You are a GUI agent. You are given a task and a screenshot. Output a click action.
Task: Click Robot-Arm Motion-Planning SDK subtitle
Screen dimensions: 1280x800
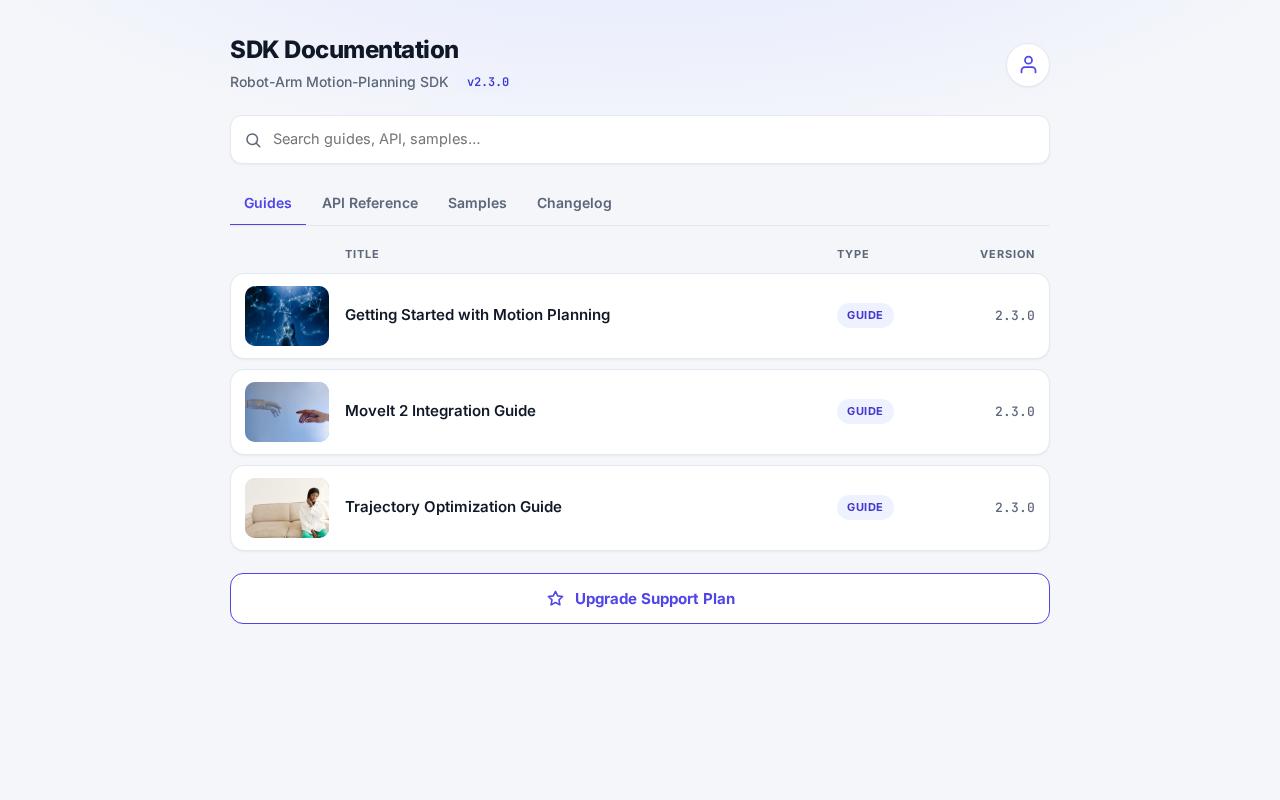pyautogui.click(x=339, y=82)
